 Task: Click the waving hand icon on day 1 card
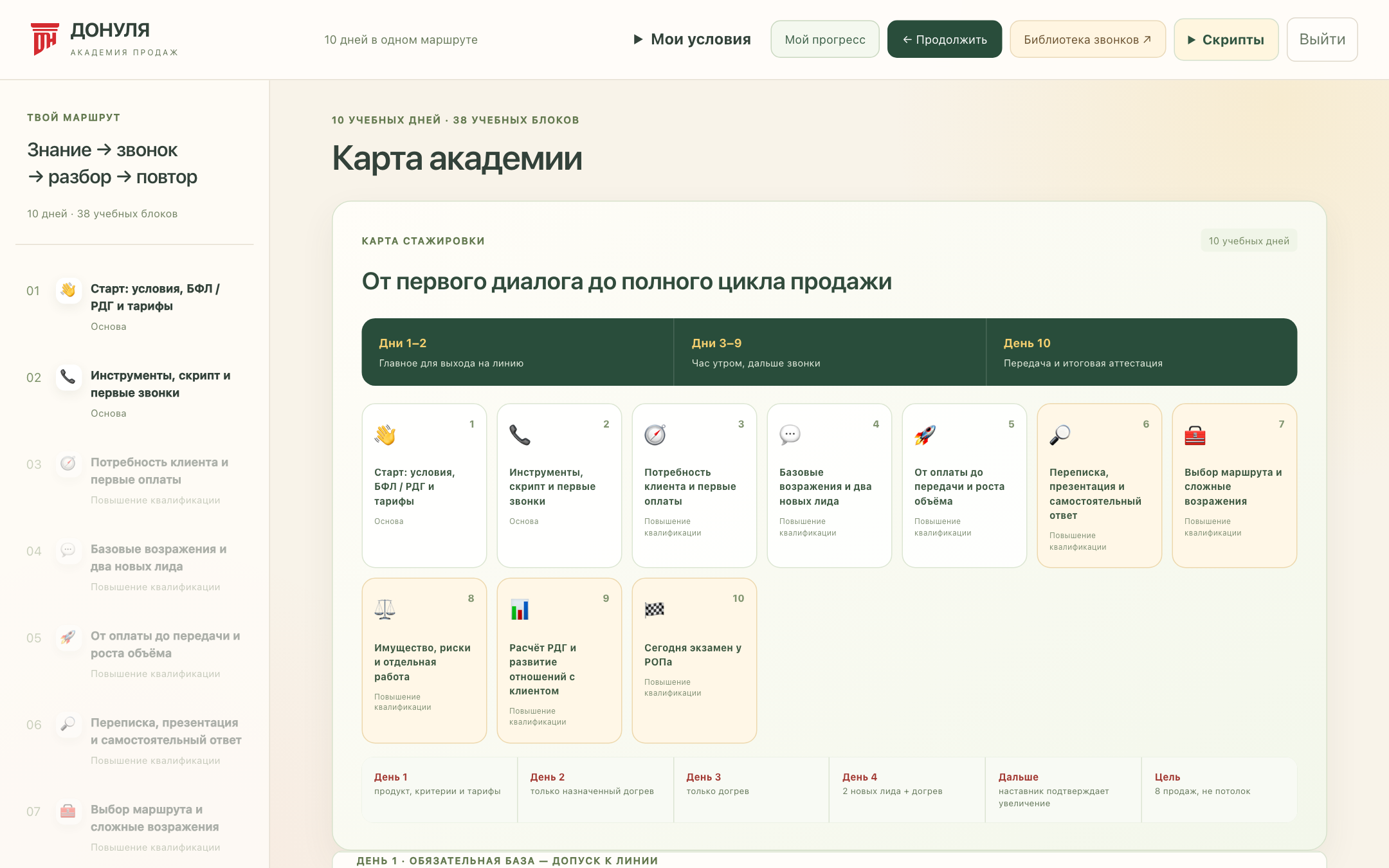click(x=385, y=435)
